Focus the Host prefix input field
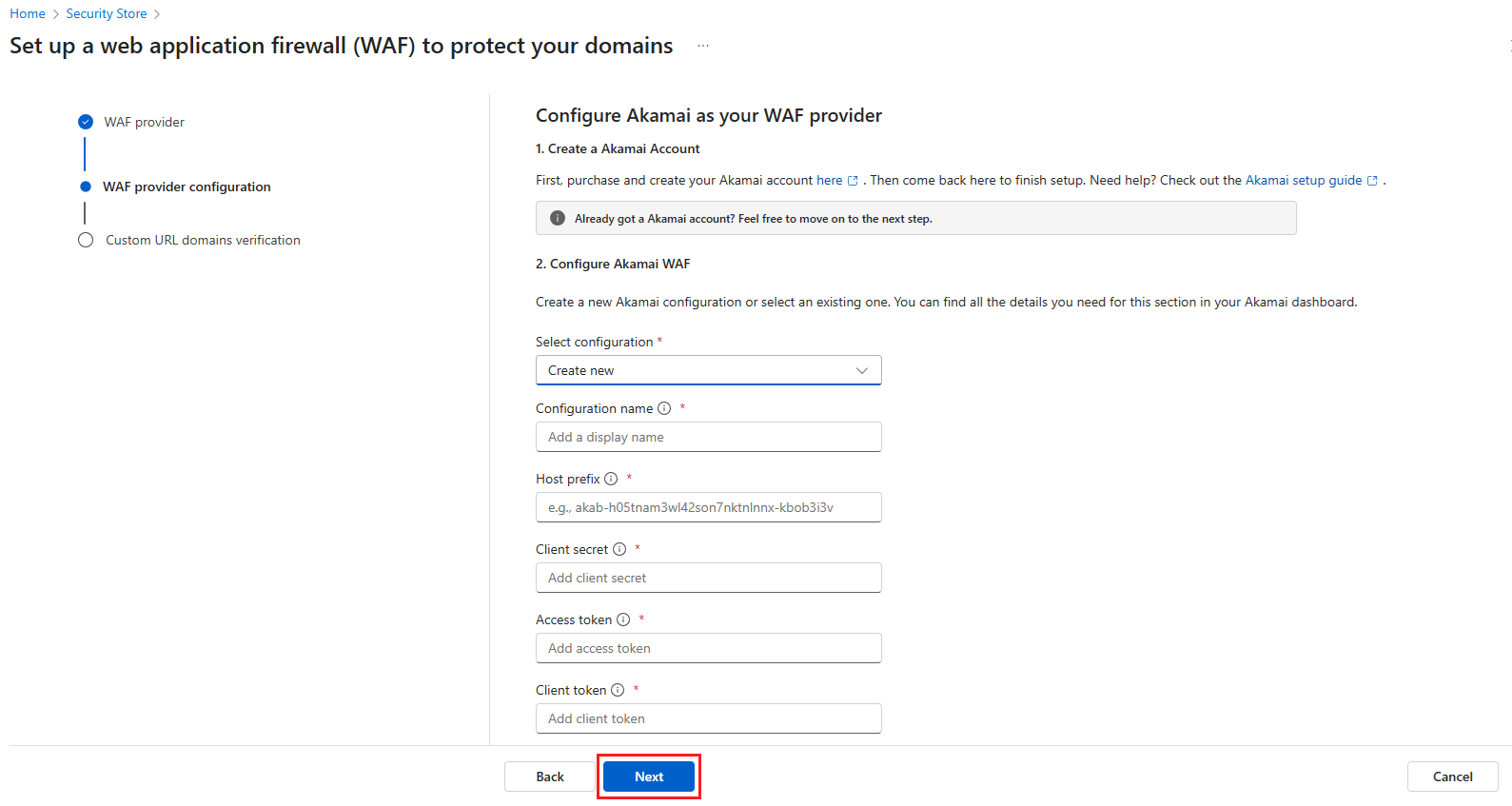This screenshot has height=806, width=1512. [x=709, y=507]
